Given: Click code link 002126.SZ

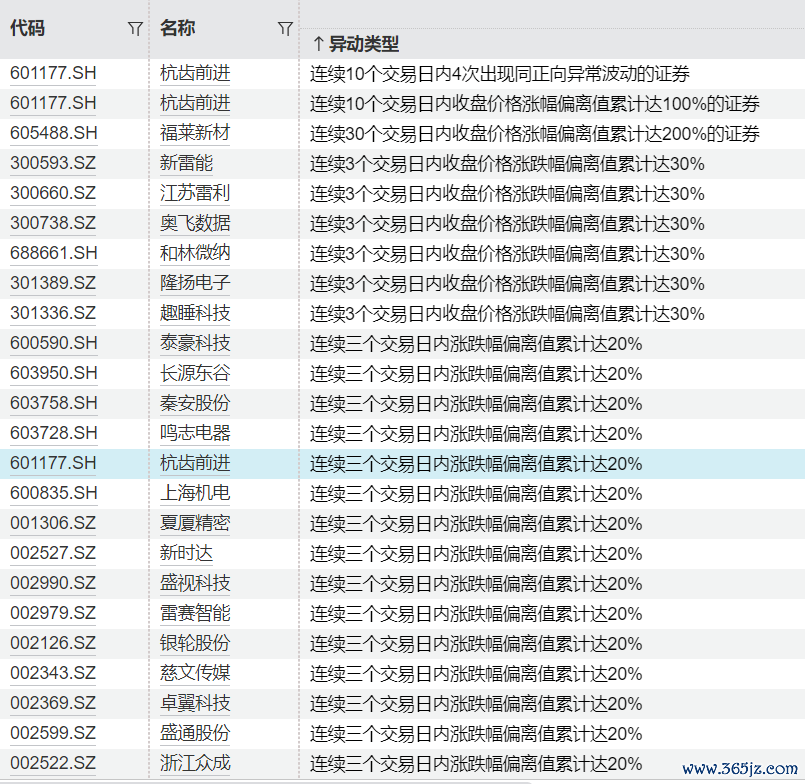Looking at the screenshot, I should pyautogui.click(x=53, y=643).
